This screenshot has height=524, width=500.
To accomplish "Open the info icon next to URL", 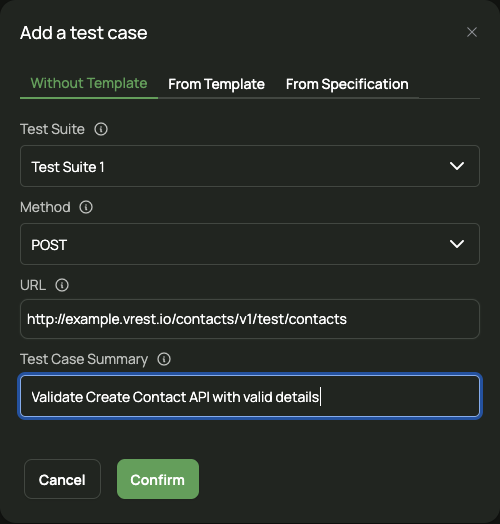I will [x=62, y=285].
